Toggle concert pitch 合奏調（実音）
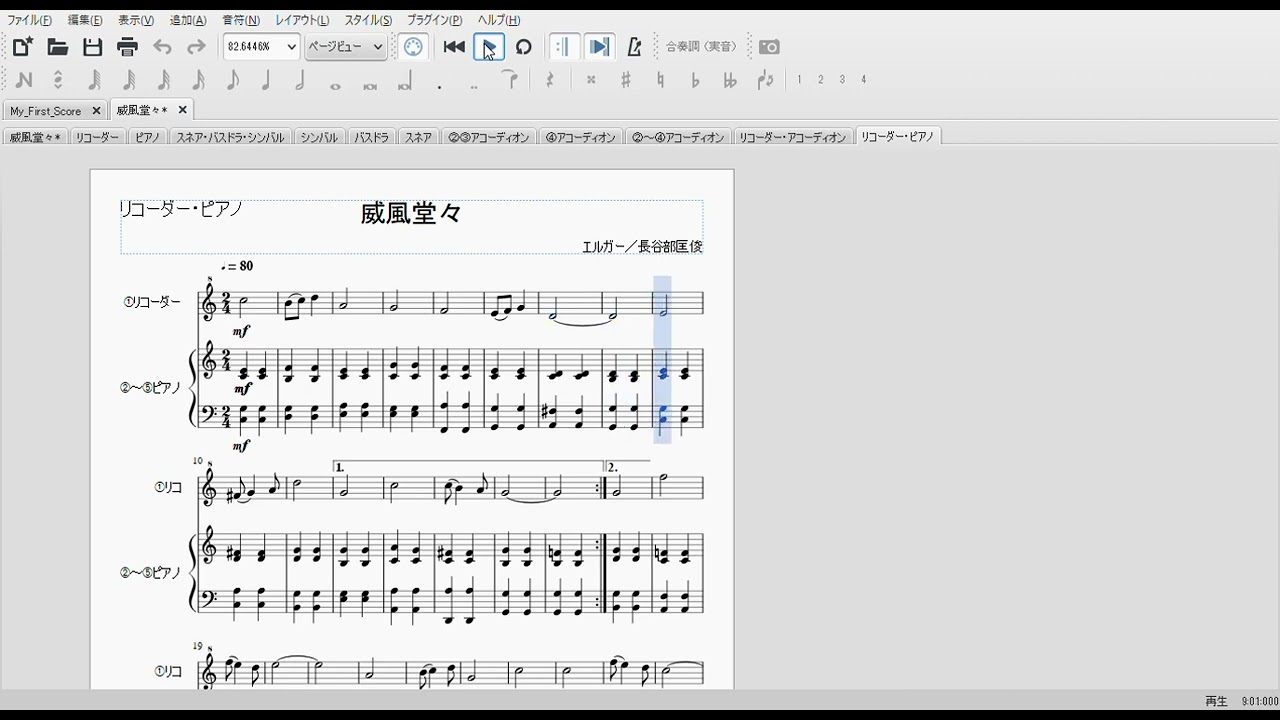The width and height of the screenshot is (1280, 720). click(701, 47)
